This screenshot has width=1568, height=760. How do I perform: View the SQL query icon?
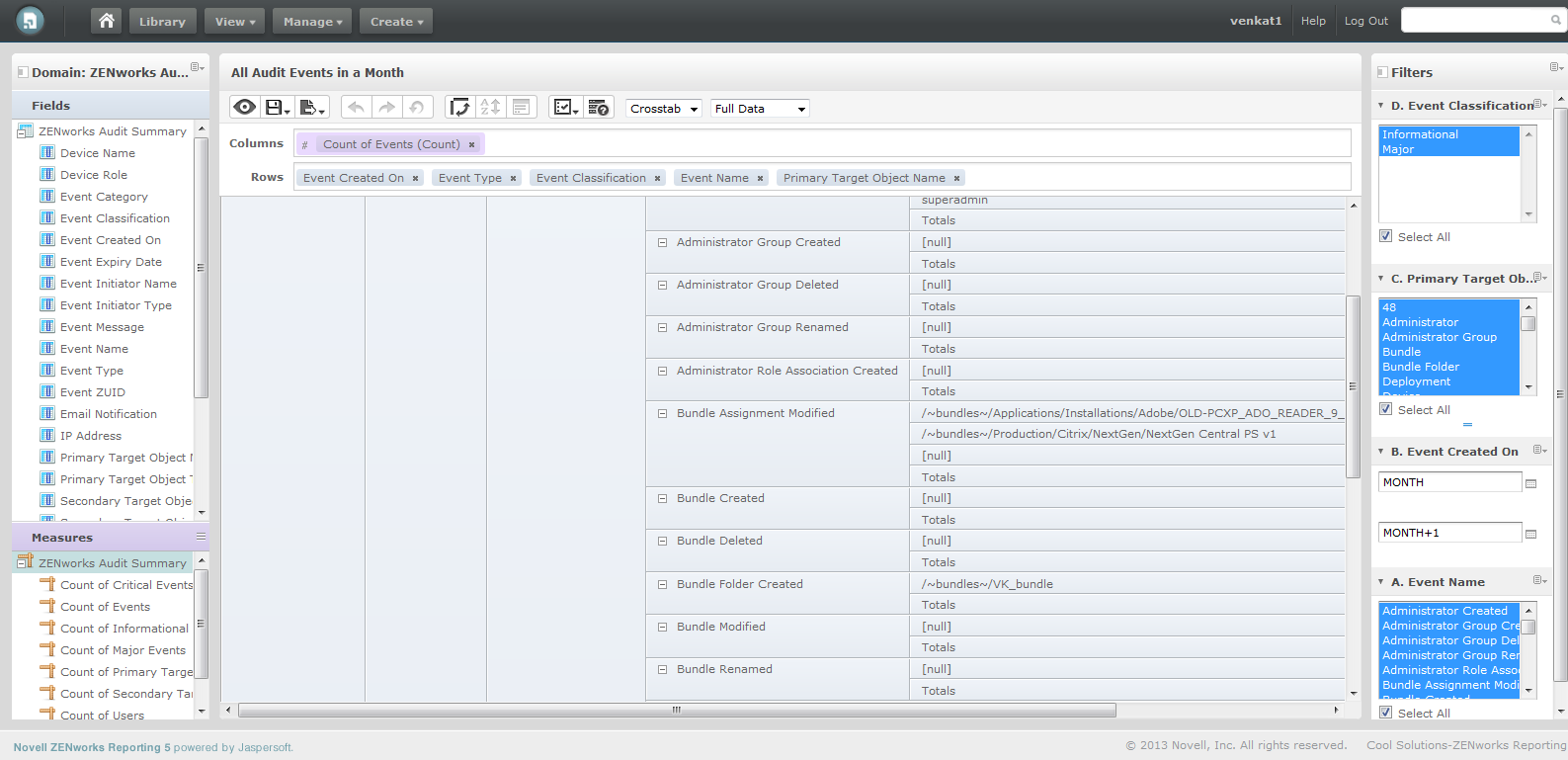pyautogui.click(x=598, y=108)
